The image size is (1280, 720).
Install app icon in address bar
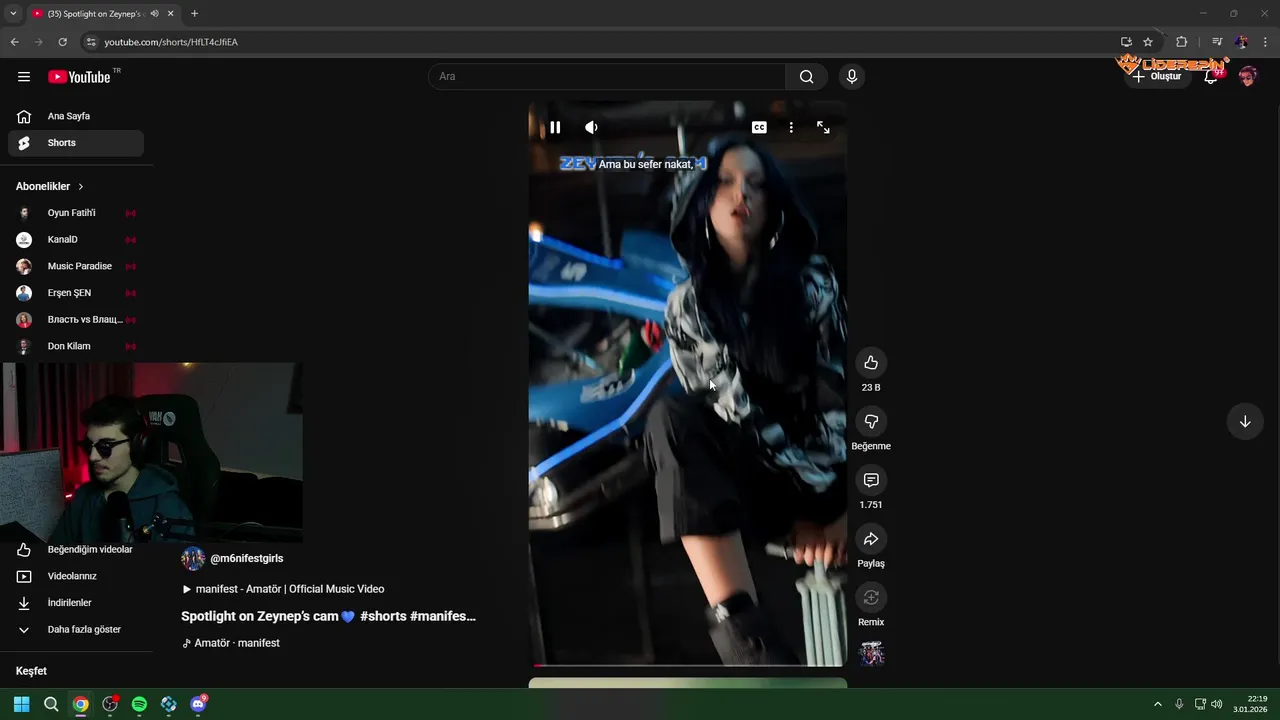click(x=1126, y=42)
